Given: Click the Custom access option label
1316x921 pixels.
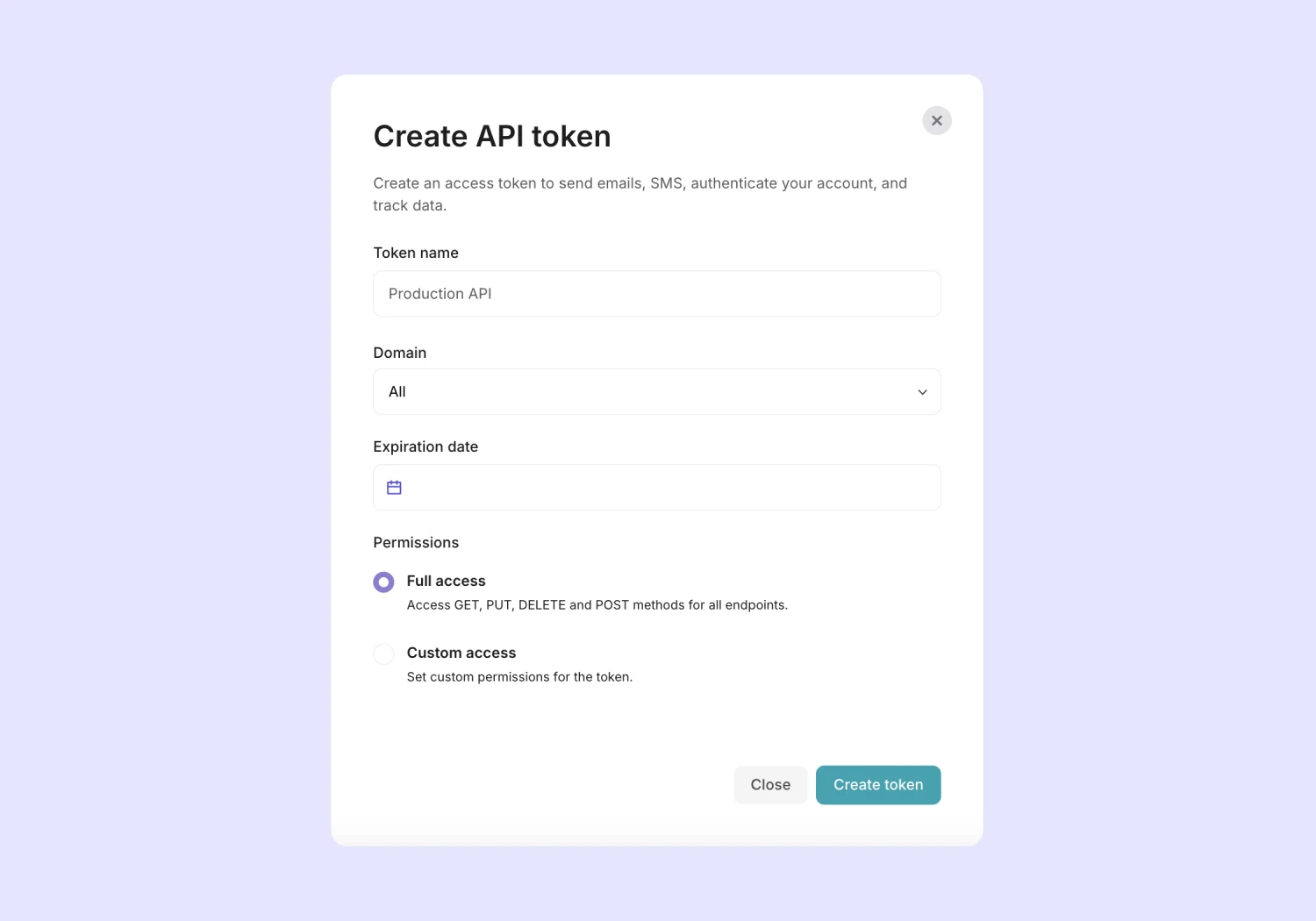Looking at the screenshot, I should 461,653.
